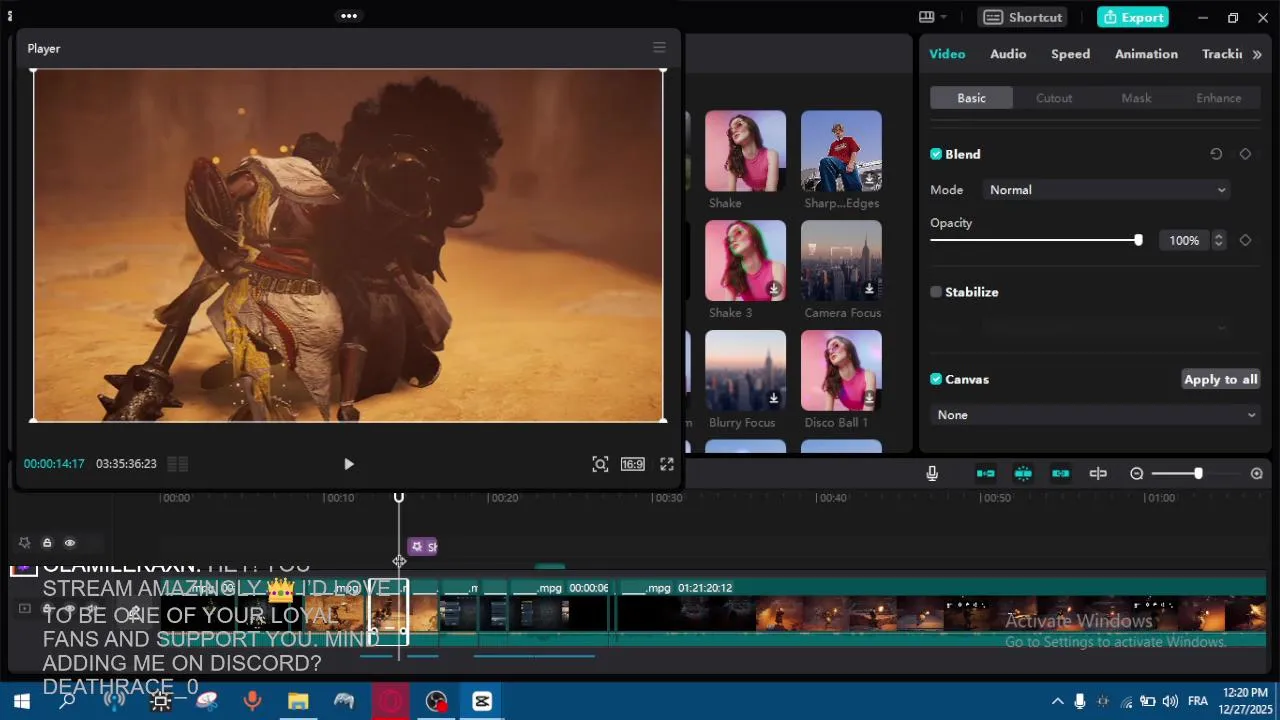The image size is (1280, 720).
Task: Hide the effects track with eye icon
Action: [x=70, y=543]
